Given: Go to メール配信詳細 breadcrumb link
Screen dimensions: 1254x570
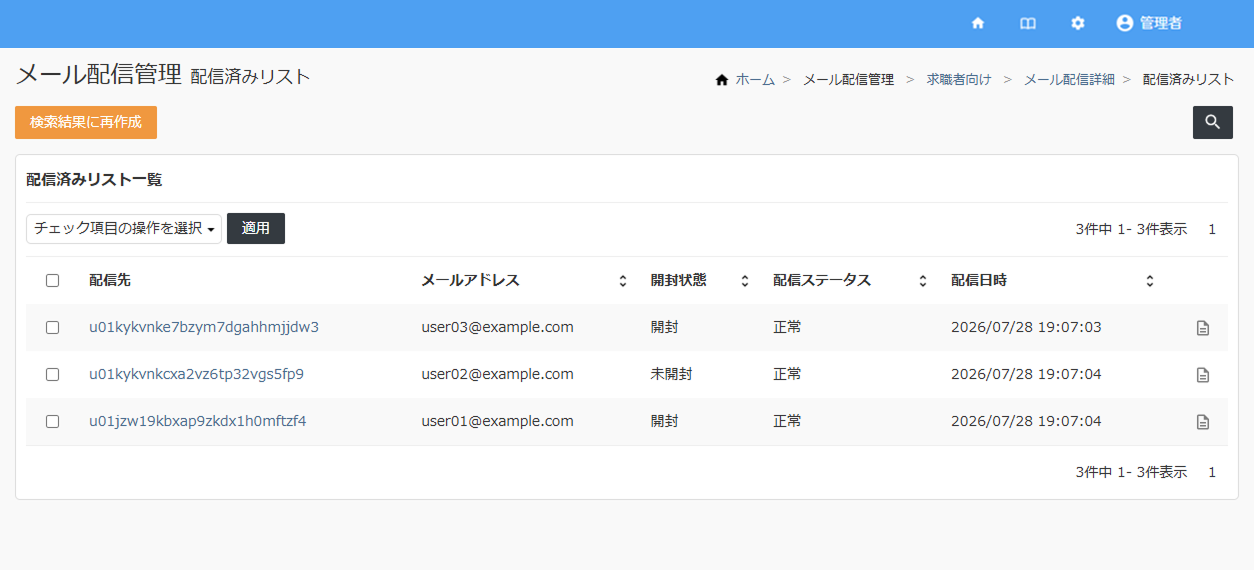Looking at the screenshot, I should click(x=1069, y=79).
